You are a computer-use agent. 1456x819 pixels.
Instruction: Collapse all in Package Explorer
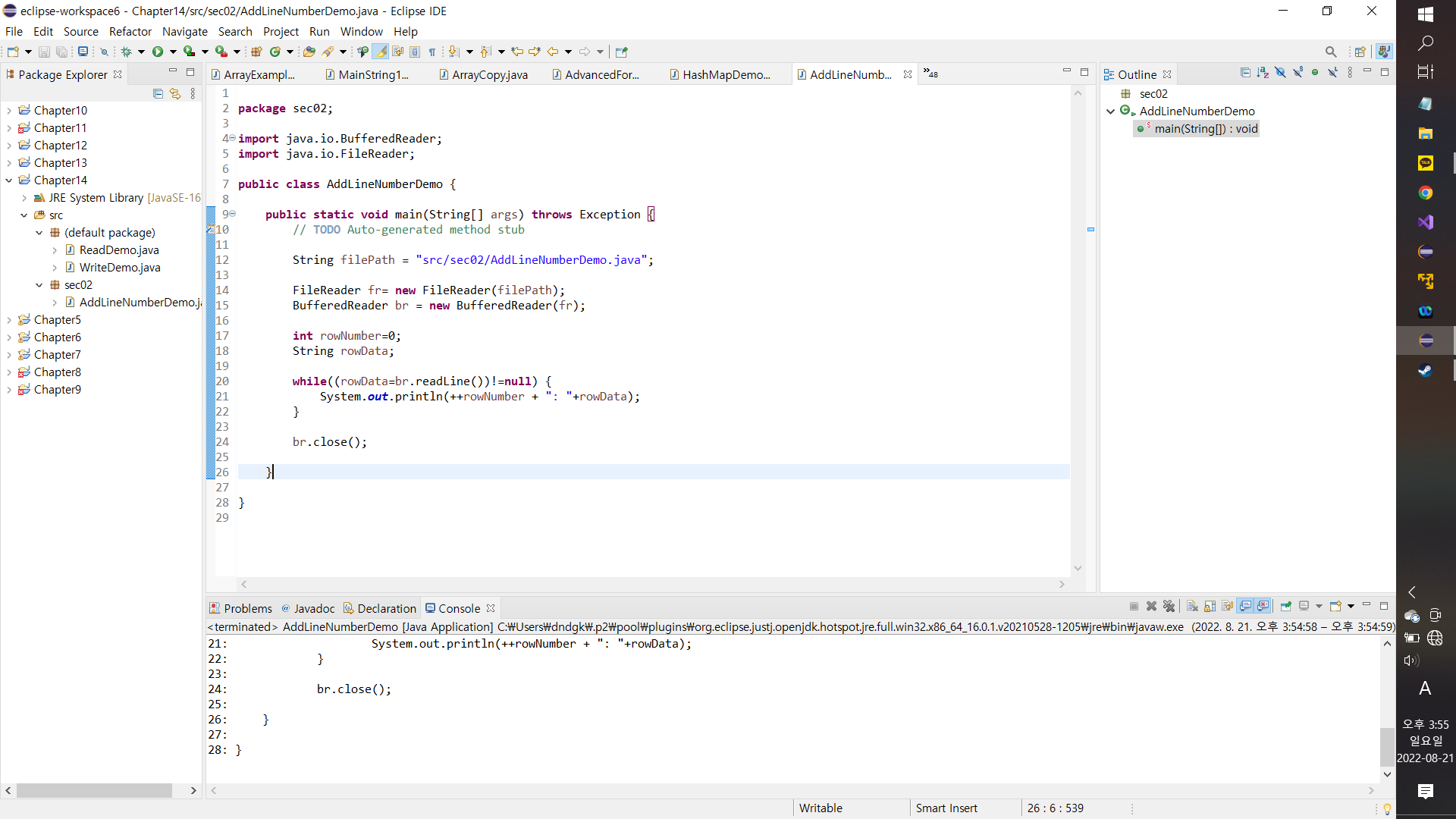coord(158,93)
